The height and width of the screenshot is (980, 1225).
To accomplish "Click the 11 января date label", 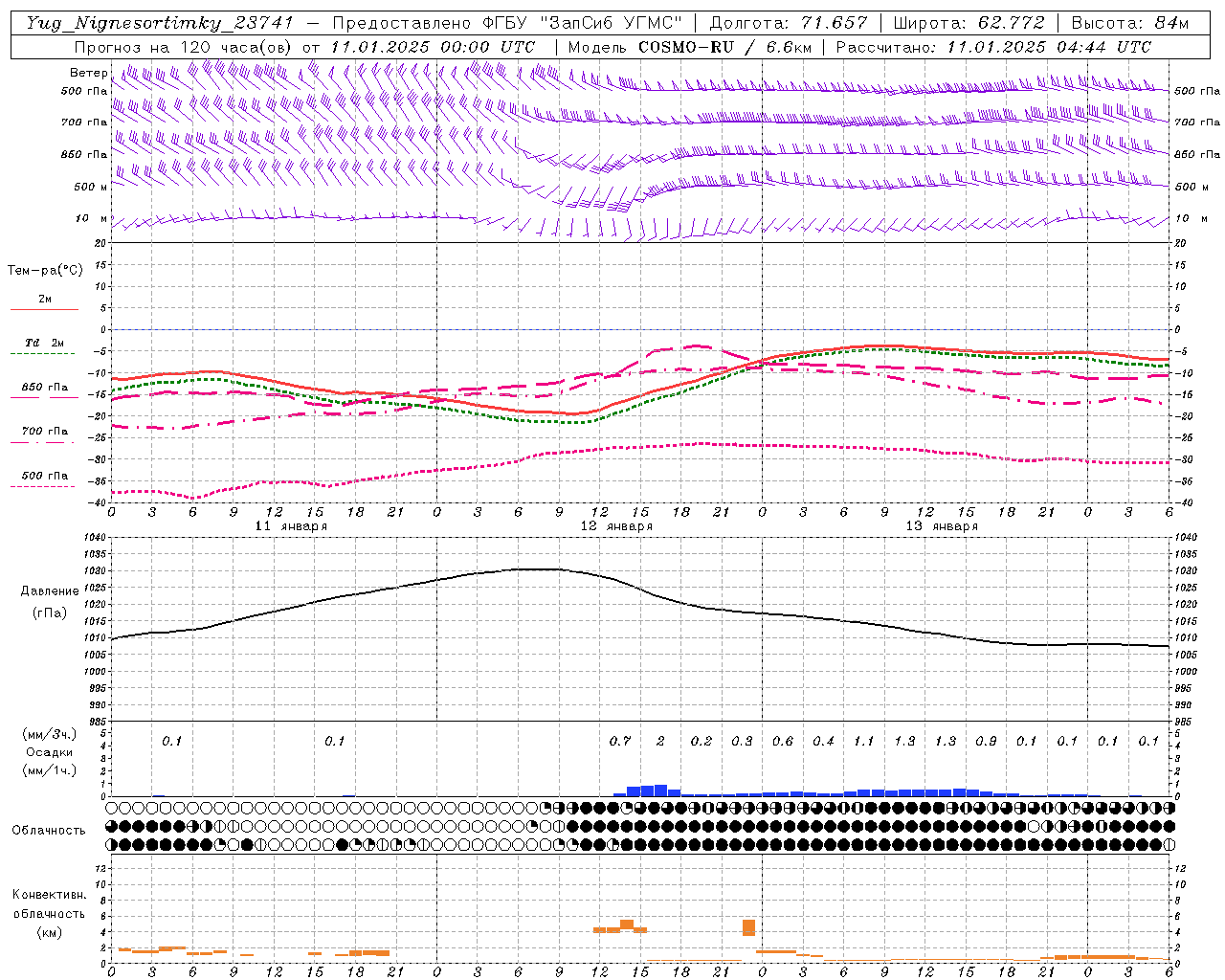I will (292, 526).
